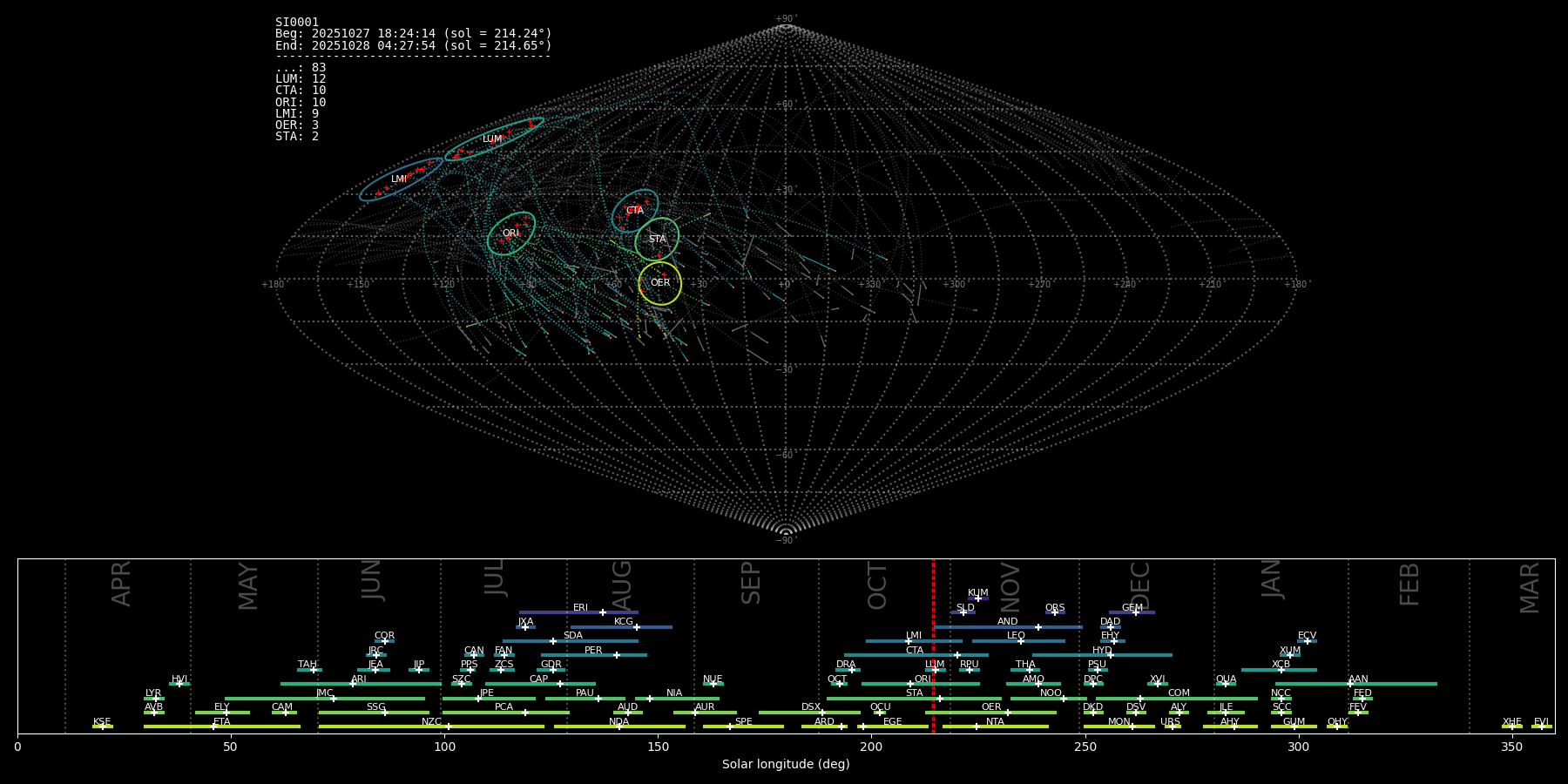Click the COM shower label in timeline
1568x784 pixels.
pyautogui.click(x=1179, y=693)
